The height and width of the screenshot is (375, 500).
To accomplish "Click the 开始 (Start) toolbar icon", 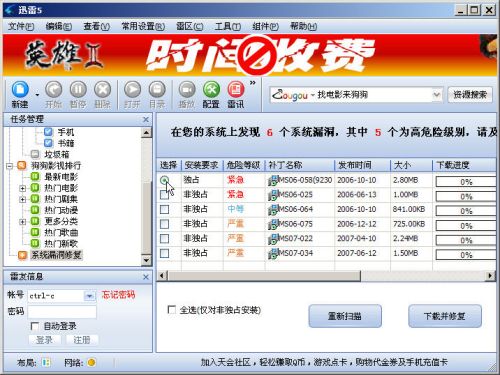I will coord(53,89).
